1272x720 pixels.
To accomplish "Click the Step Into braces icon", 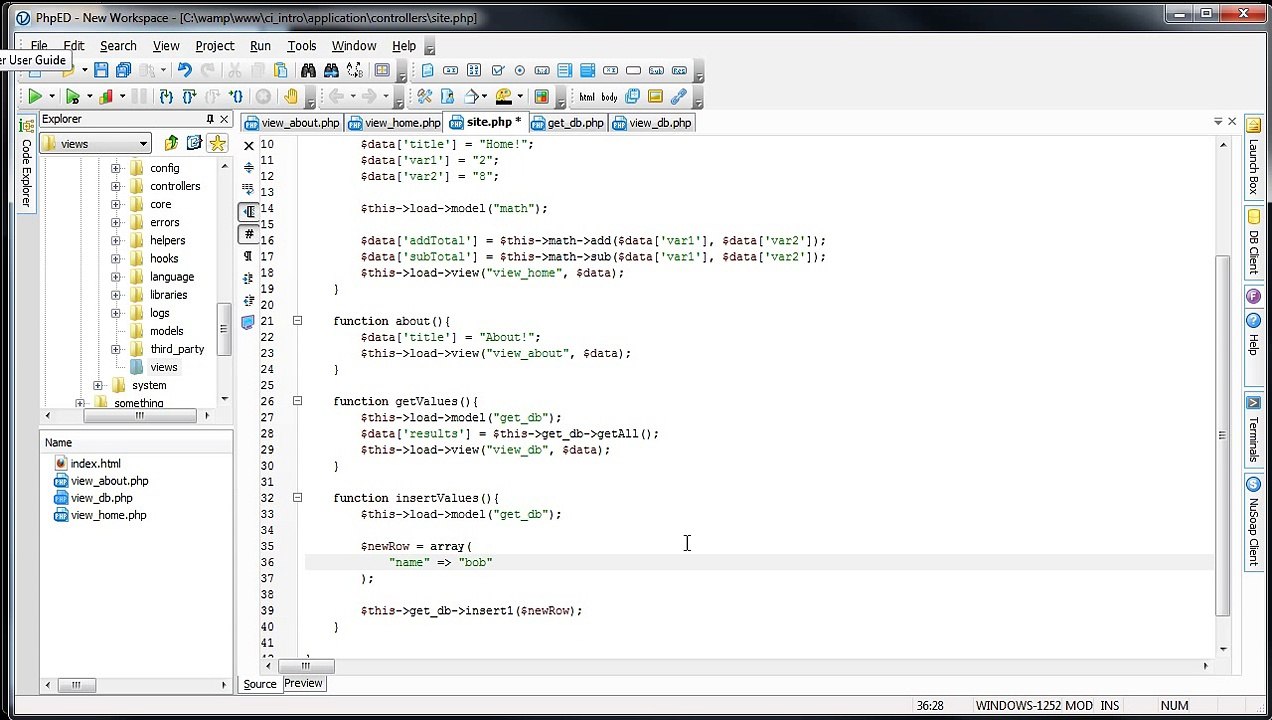I will 166,97.
